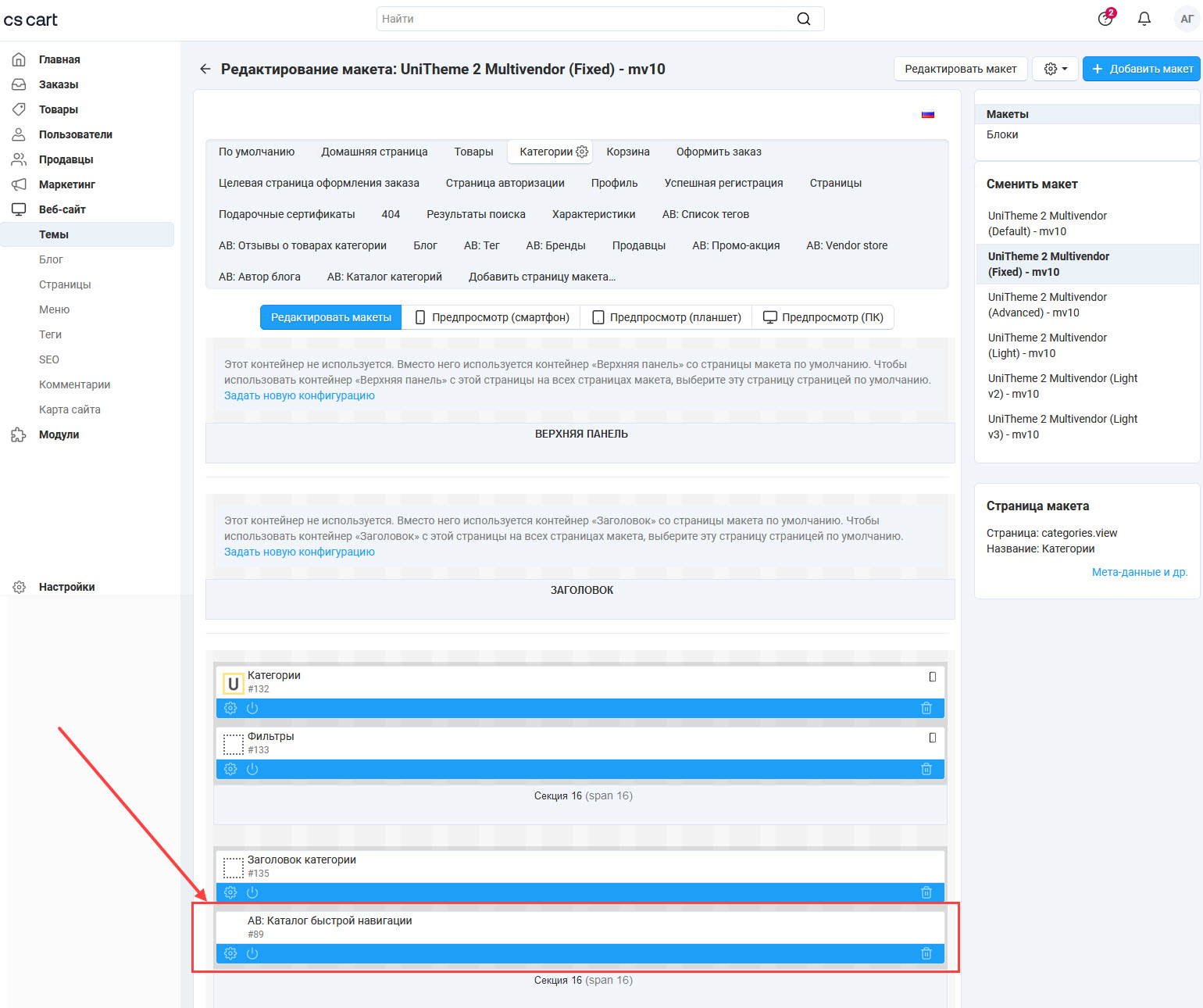This screenshot has height=1008, width=1203.
Task: Open Карта сайта in the sidebar
Action: click(70, 409)
